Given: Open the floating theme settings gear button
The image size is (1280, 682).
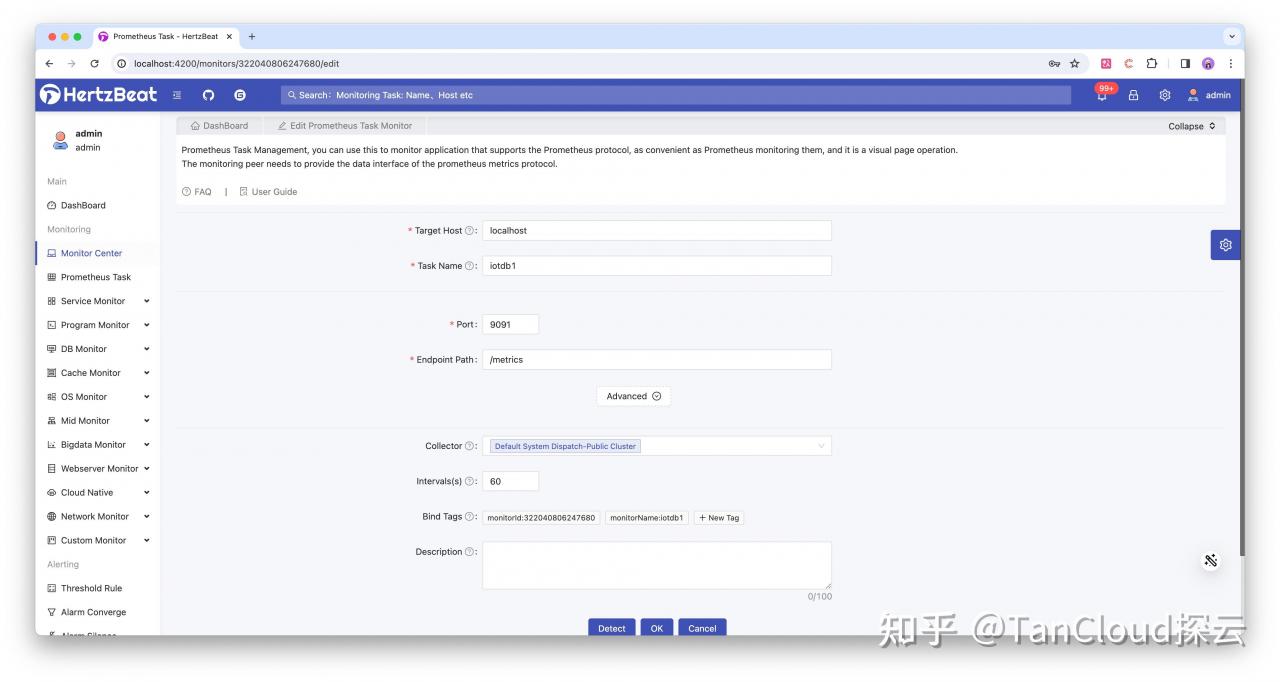Looking at the screenshot, I should (1226, 245).
